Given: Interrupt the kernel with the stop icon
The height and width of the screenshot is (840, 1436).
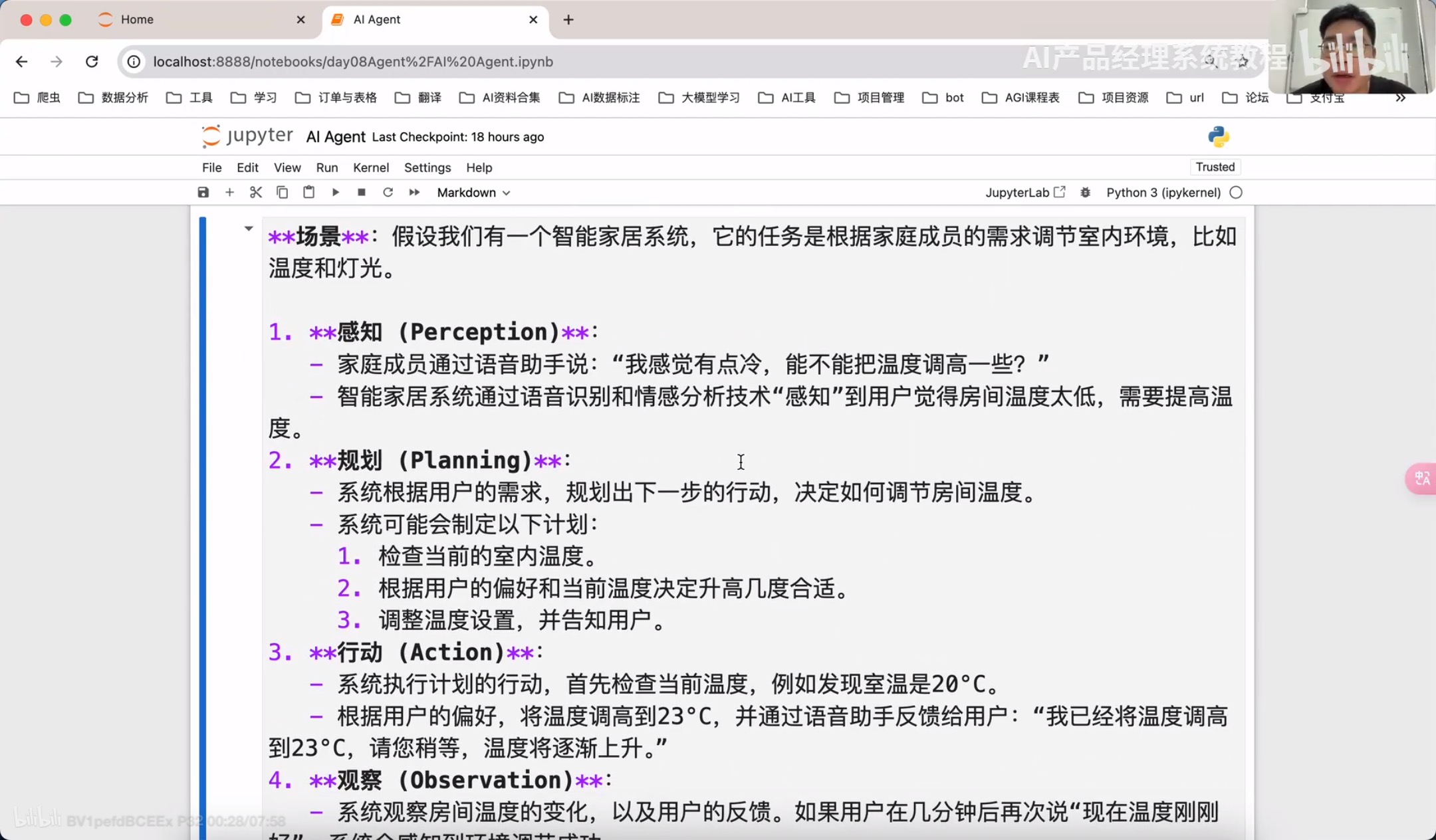Looking at the screenshot, I should (362, 193).
